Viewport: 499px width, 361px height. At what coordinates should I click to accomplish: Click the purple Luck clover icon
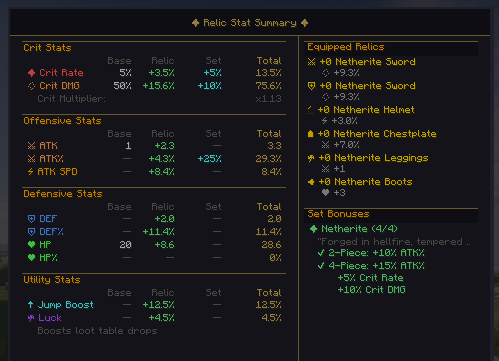point(31,318)
